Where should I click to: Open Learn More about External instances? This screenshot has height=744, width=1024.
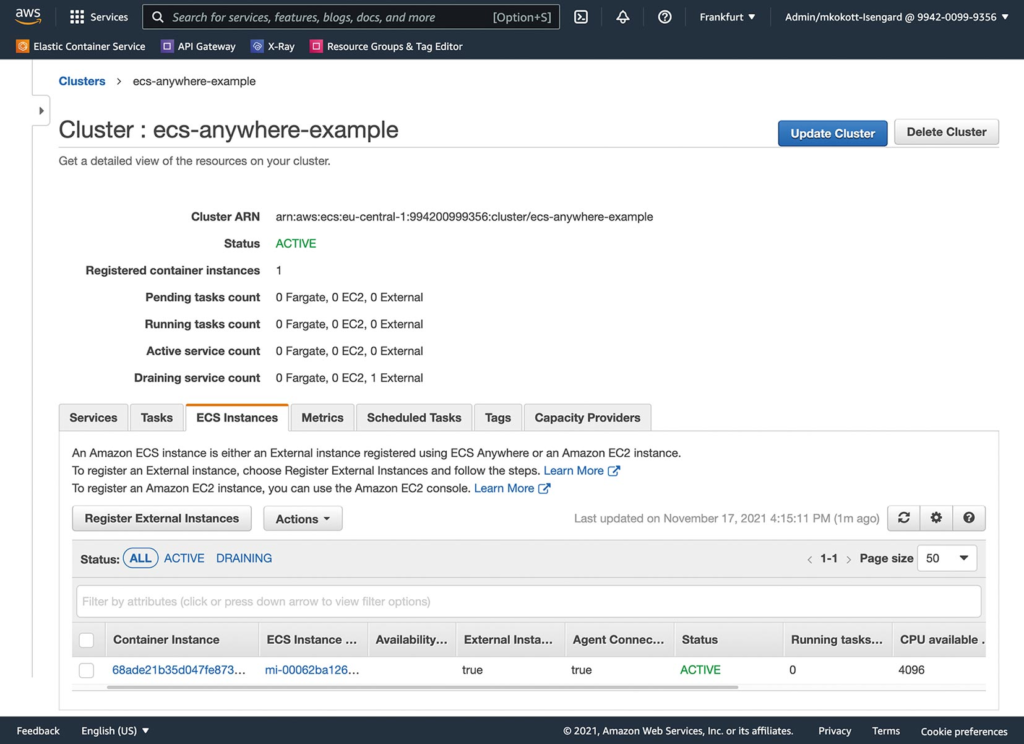(581, 470)
